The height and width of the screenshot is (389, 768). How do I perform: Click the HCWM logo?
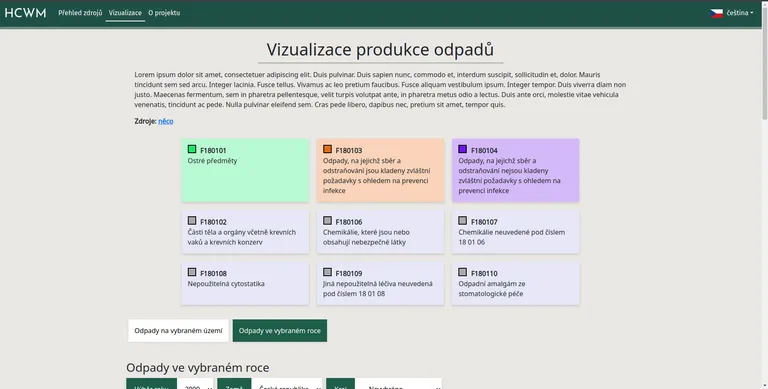pyautogui.click(x=25, y=13)
